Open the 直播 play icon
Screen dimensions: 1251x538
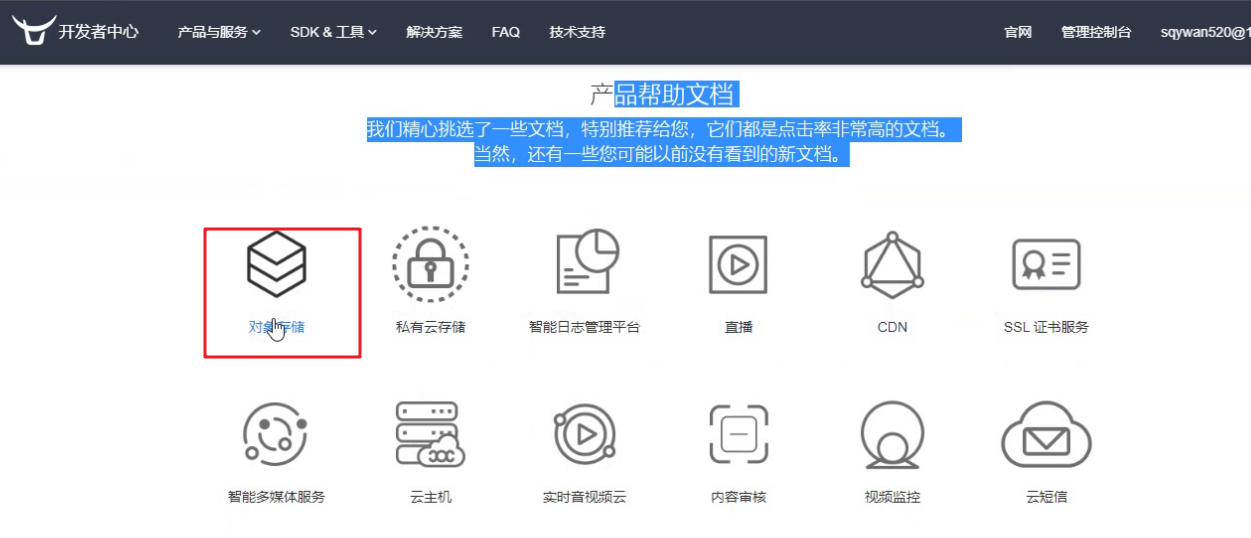[738, 264]
